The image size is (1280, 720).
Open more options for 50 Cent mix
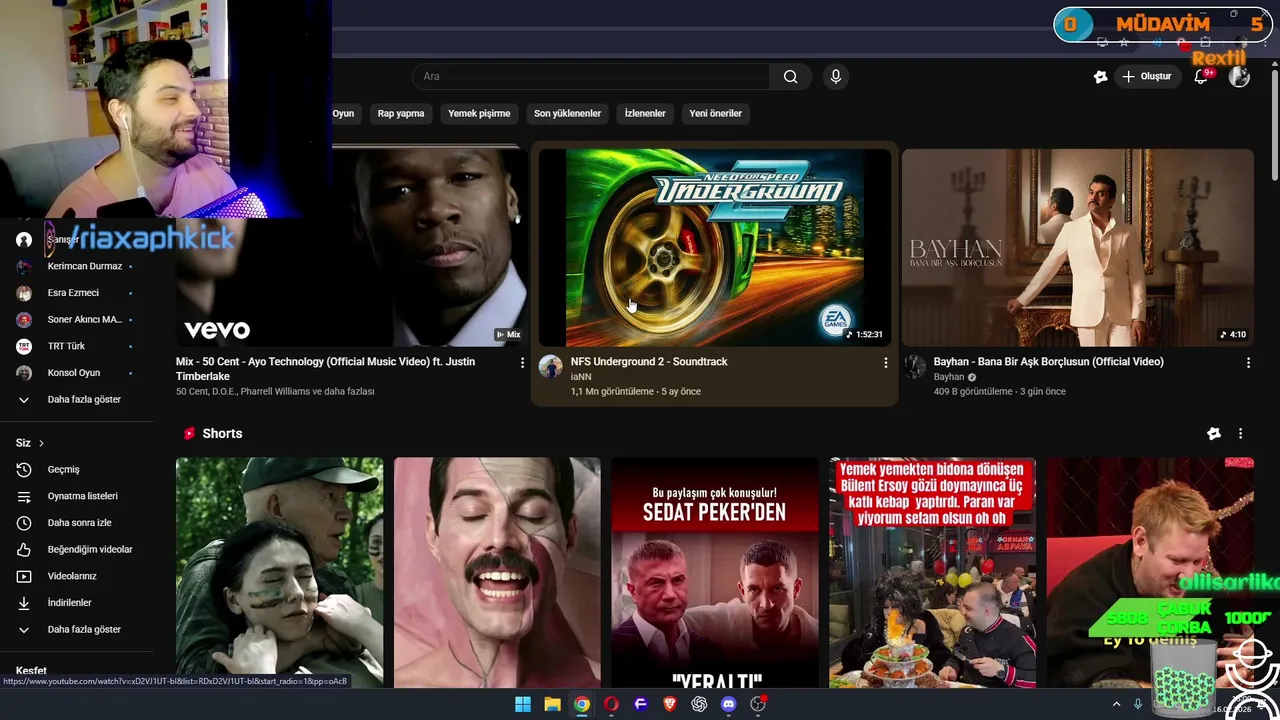521,363
